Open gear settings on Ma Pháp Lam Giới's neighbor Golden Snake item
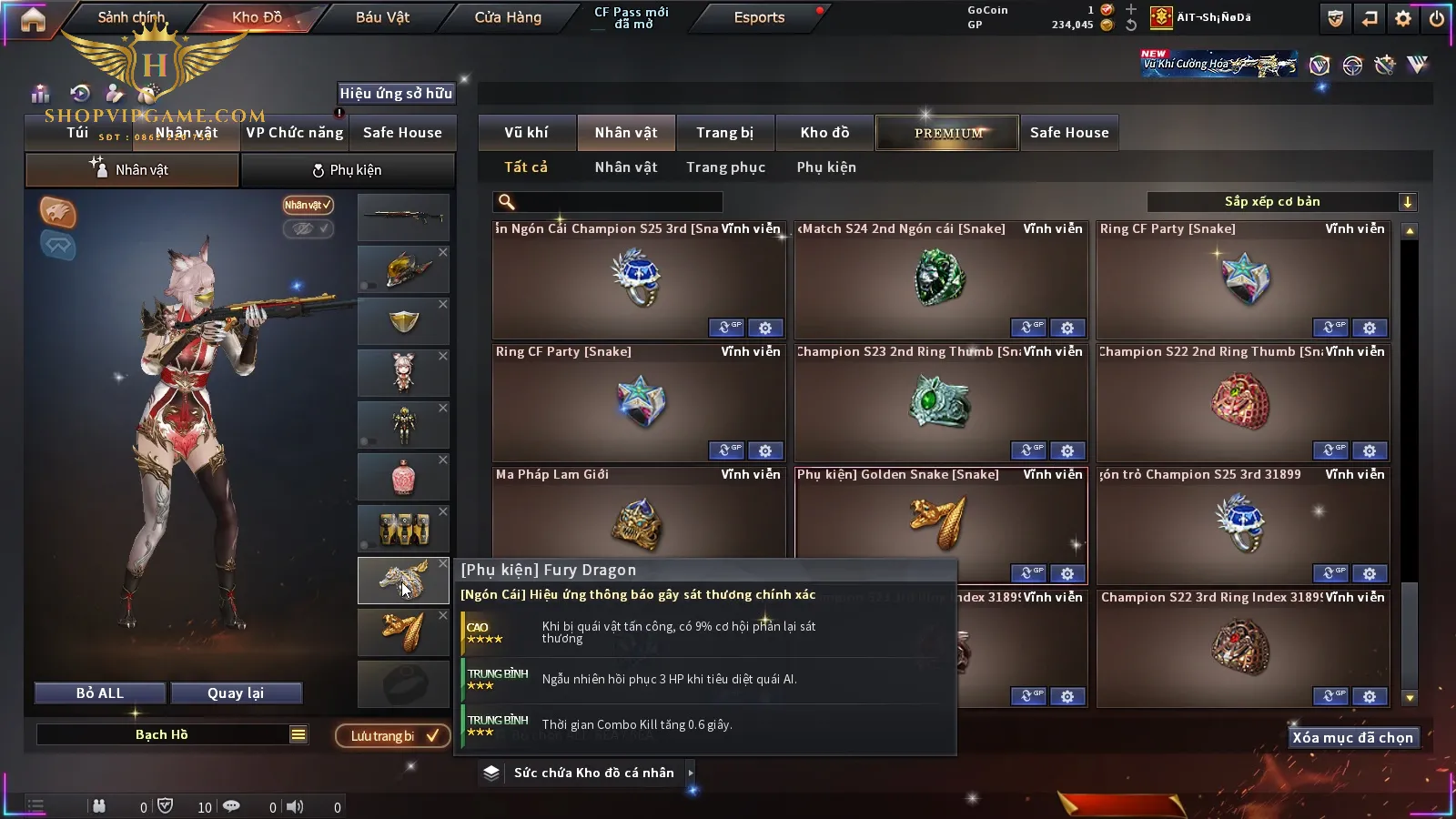 [1067, 573]
